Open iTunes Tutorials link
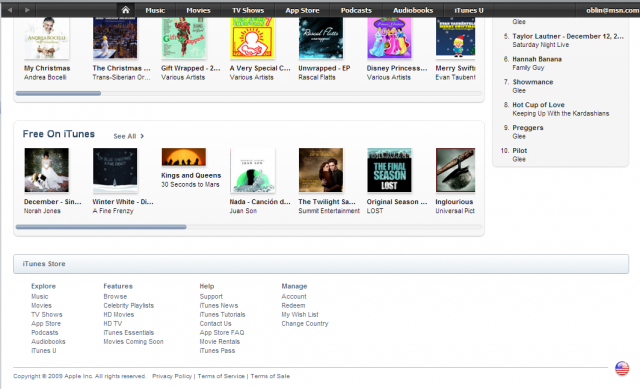 point(222,315)
